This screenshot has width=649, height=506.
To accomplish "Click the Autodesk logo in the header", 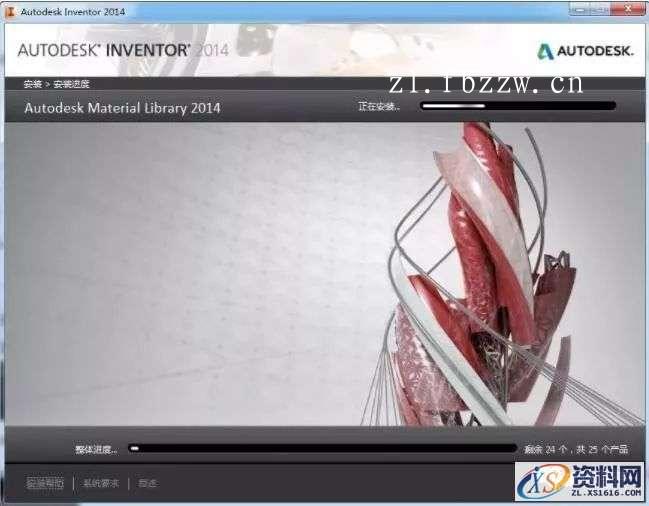I will [585, 51].
